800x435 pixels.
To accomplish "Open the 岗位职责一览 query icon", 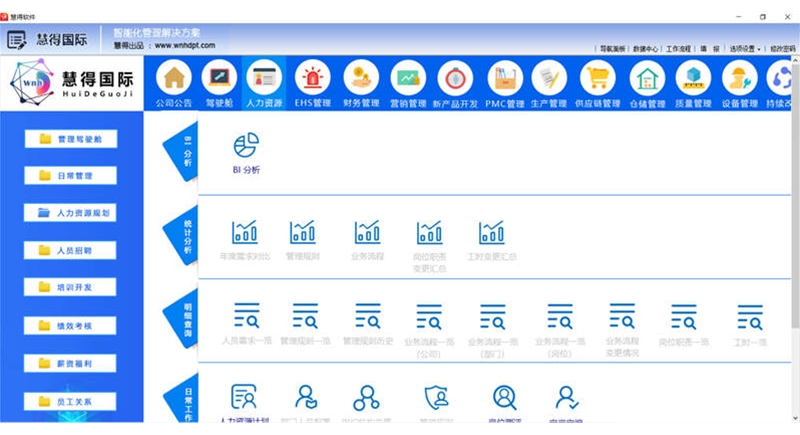I will click(684, 317).
